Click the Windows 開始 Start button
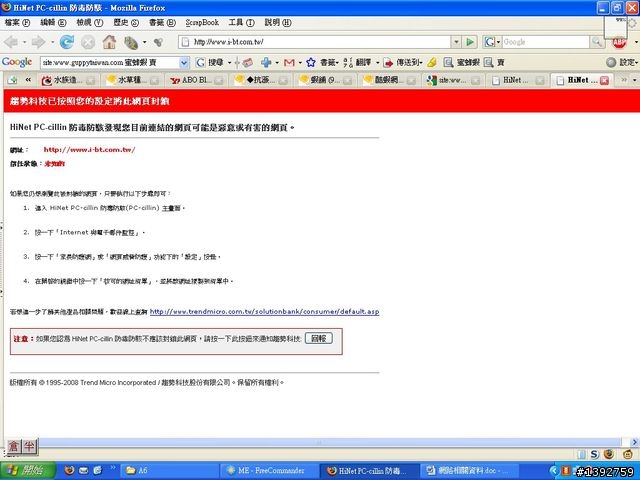 click(28, 470)
